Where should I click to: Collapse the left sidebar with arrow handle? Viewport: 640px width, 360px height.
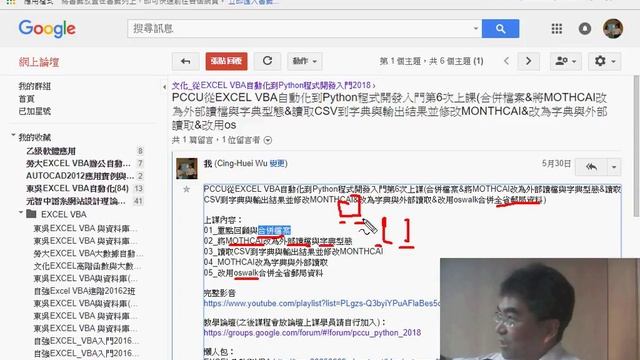pos(164,87)
